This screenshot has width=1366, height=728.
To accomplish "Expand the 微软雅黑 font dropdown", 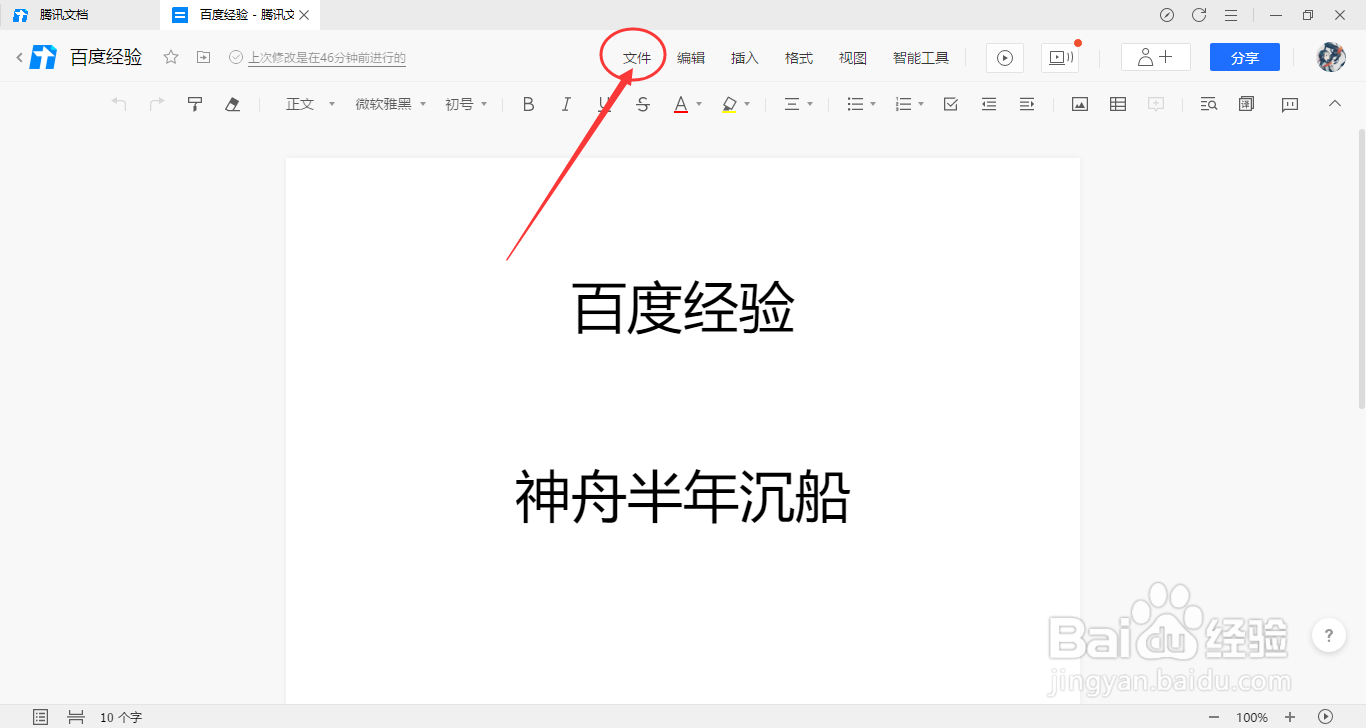I will click(391, 104).
